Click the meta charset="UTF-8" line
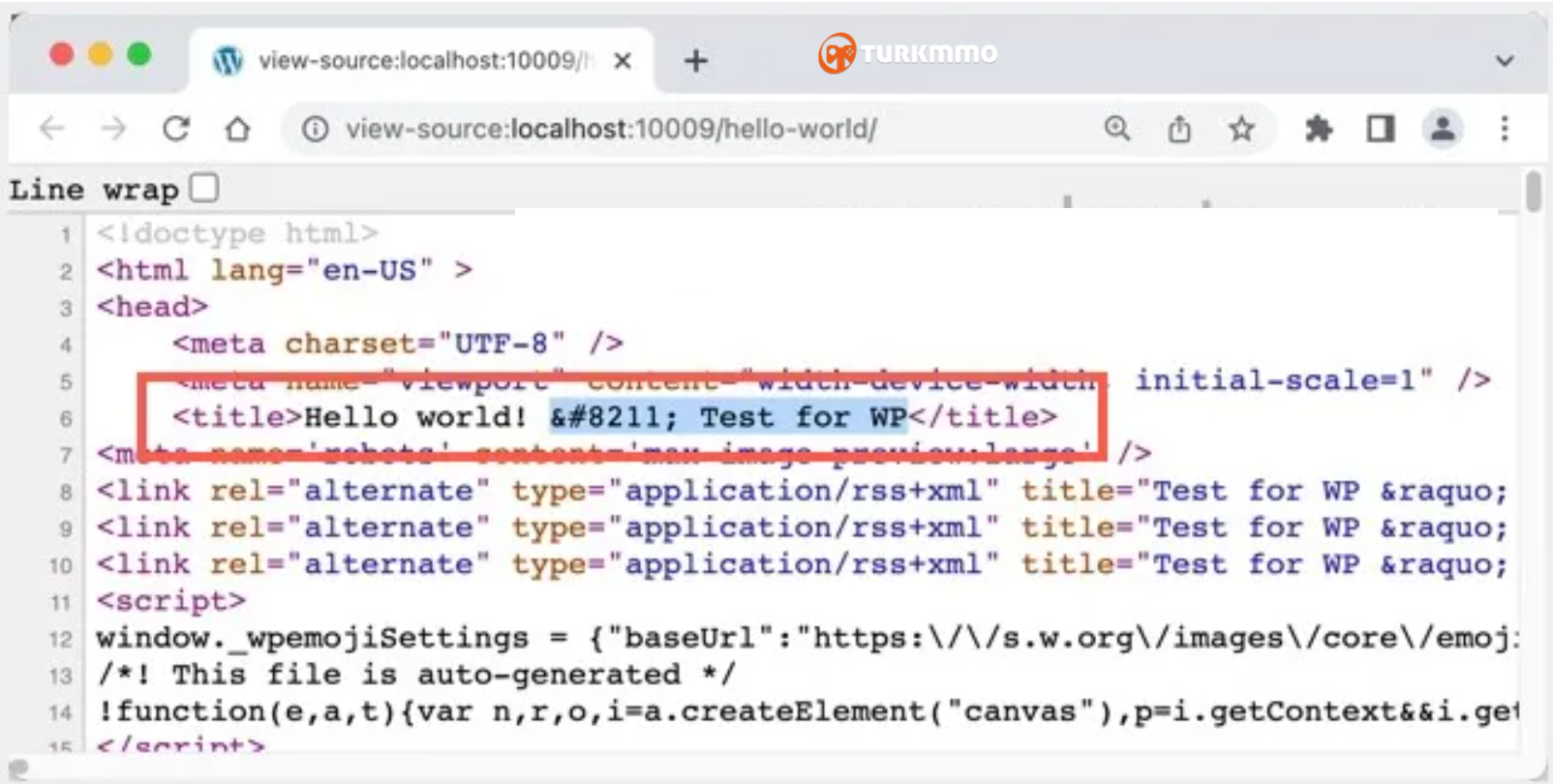The width and height of the screenshot is (1553, 784). point(398,344)
